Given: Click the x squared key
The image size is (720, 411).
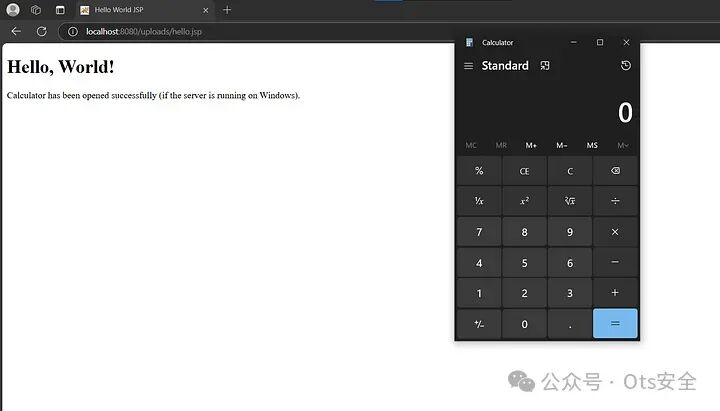Looking at the screenshot, I should [x=524, y=201].
